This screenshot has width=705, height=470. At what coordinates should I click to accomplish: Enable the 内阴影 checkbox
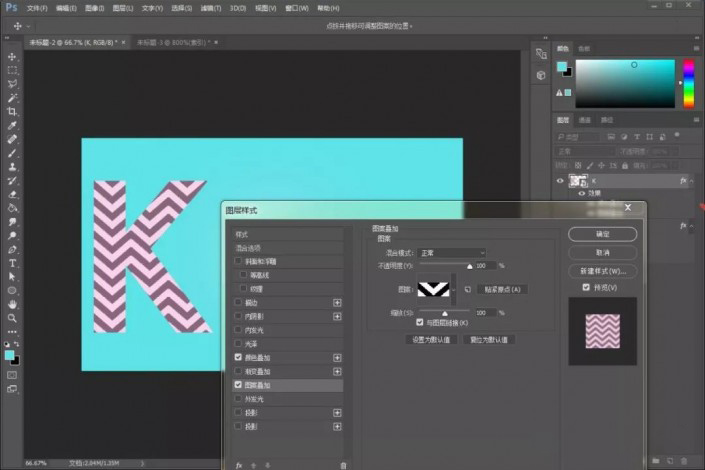[238, 316]
